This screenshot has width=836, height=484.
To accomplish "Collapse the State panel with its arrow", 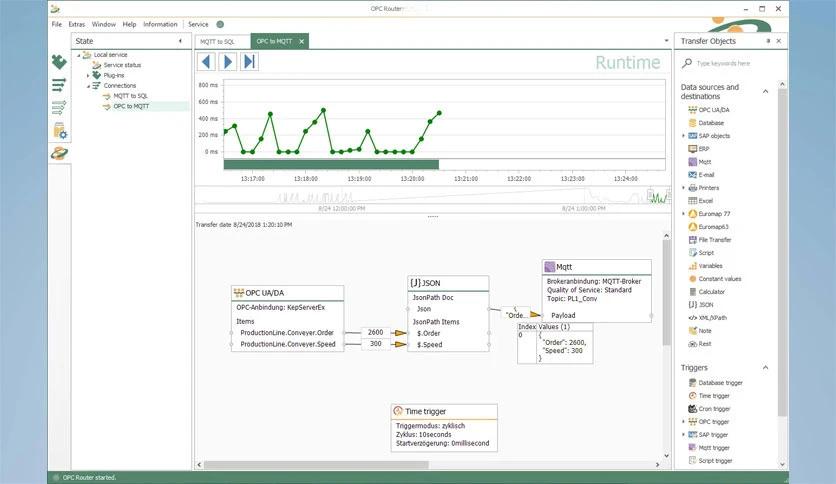I will pyautogui.click(x=180, y=41).
